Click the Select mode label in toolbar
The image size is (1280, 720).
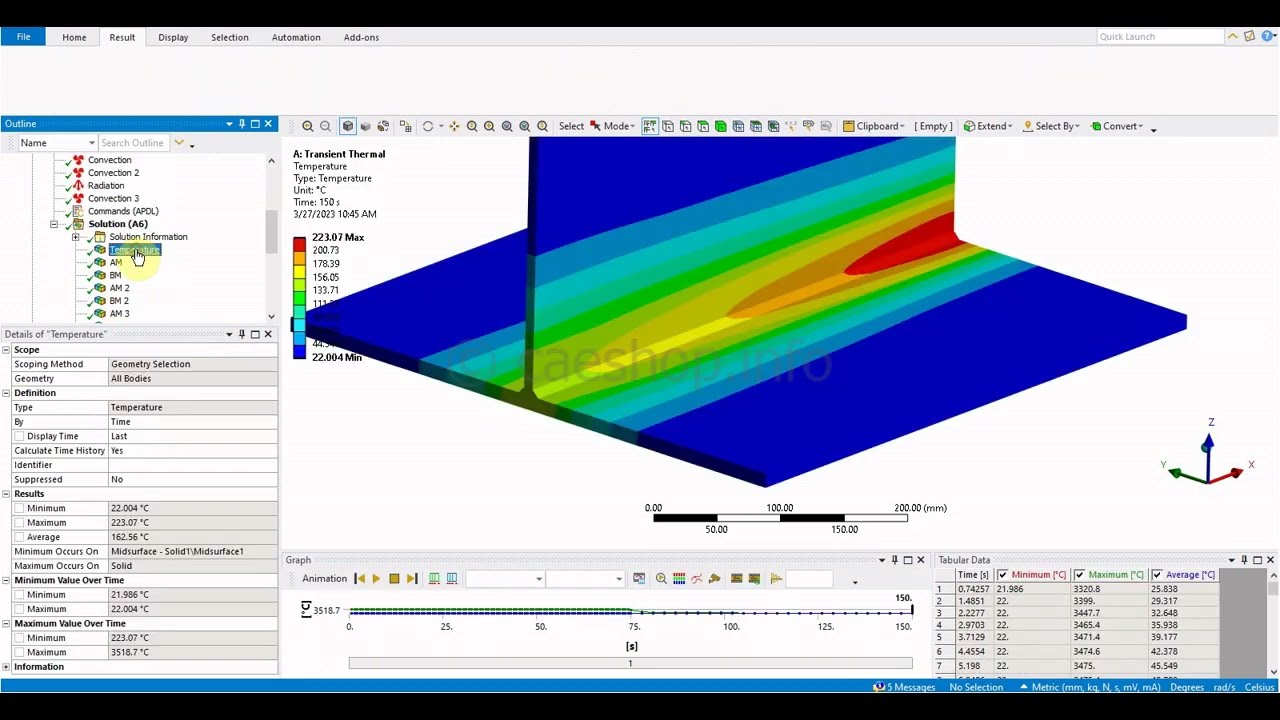571,126
